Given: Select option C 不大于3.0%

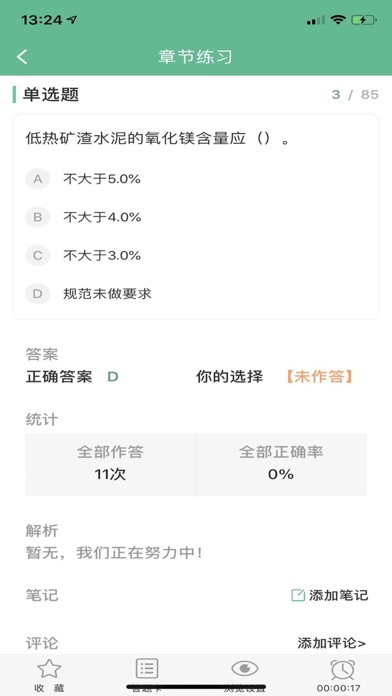Looking at the screenshot, I should 196,255.
